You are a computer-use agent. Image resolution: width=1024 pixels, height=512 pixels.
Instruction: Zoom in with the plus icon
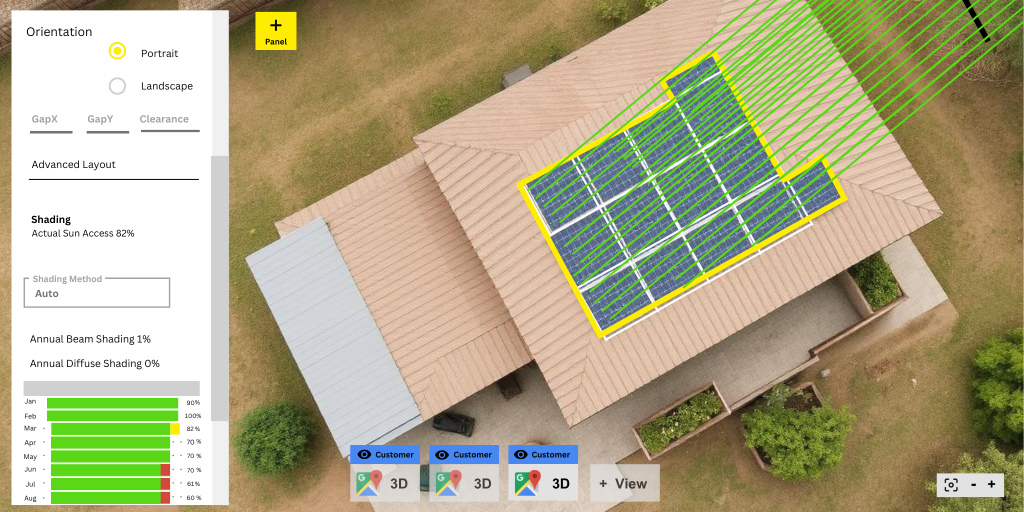991,484
